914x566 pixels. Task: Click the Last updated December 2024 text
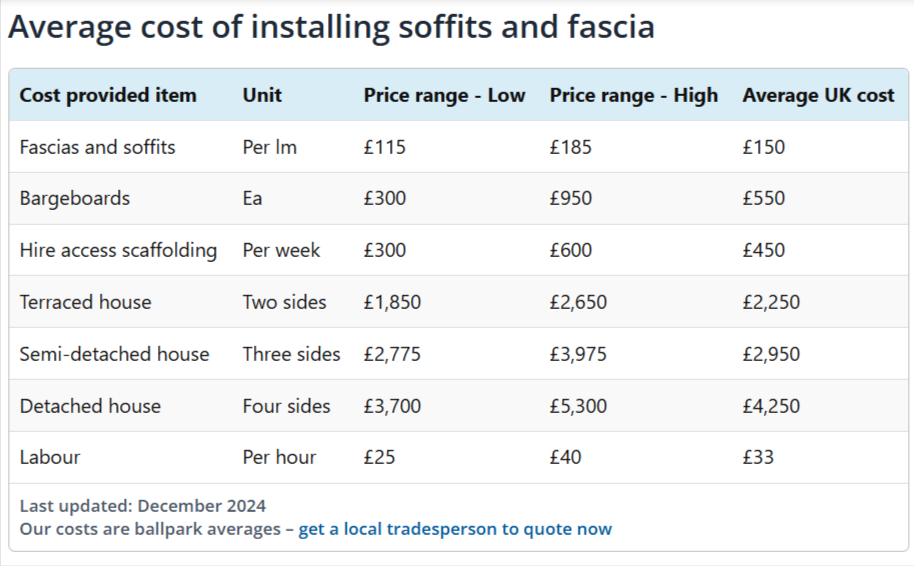pyautogui.click(x=143, y=505)
